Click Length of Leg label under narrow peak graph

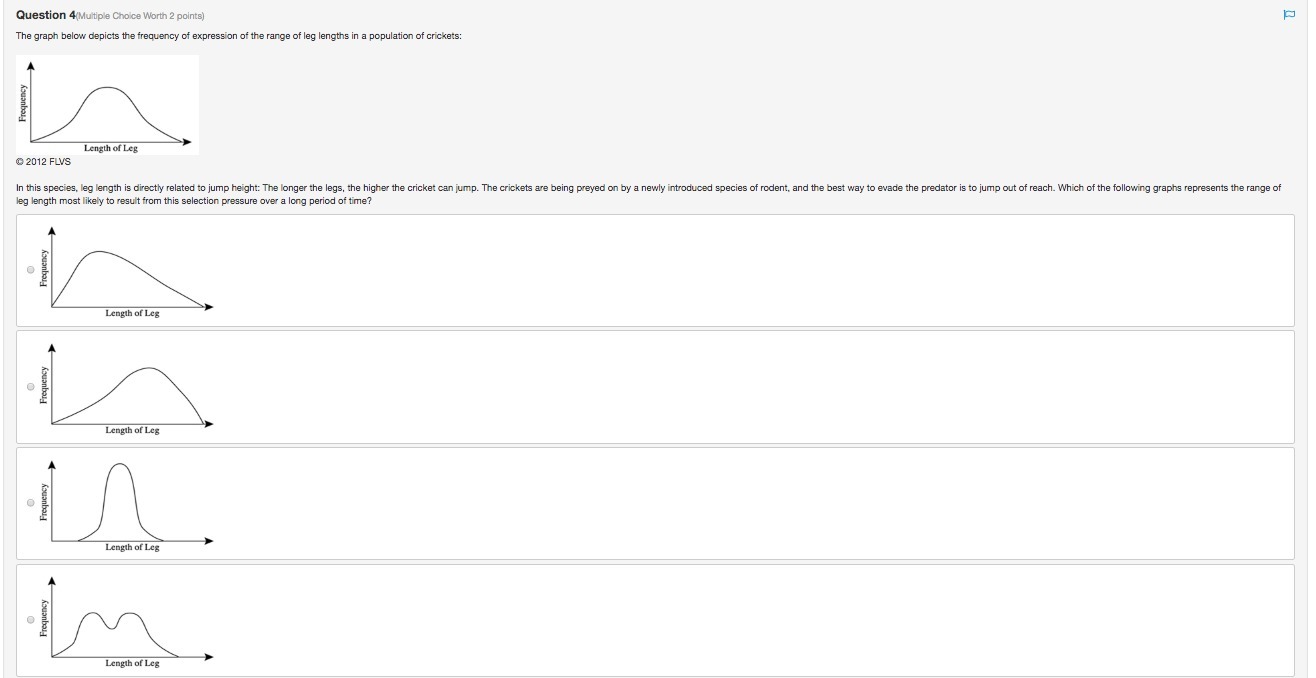point(132,547)
